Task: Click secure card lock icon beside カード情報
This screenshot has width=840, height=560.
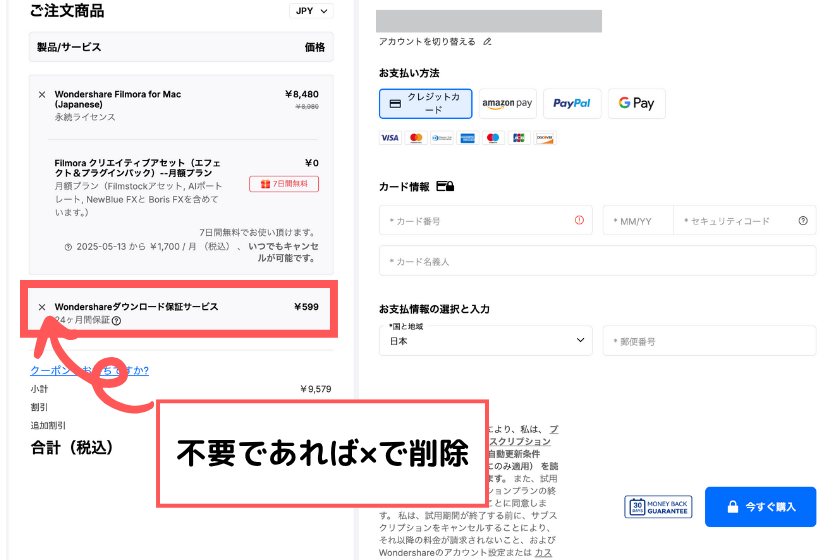Action: pos(445,186)
